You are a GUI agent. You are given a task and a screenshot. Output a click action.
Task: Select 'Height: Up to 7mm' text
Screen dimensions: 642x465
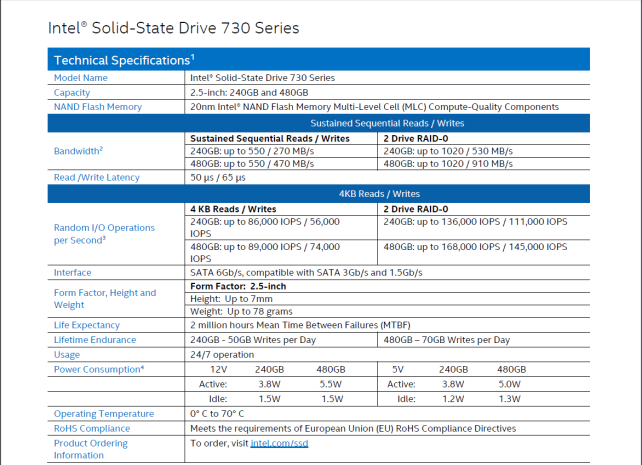[x=231, y=299]
